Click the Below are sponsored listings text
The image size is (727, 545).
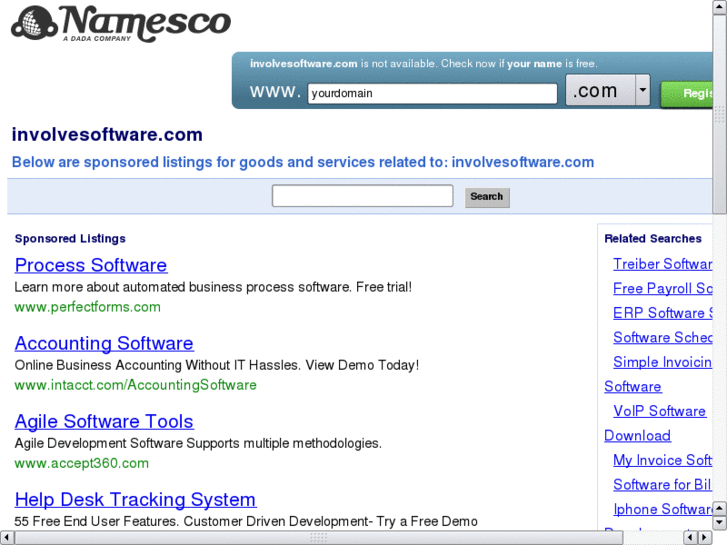[x=303, y=162]
